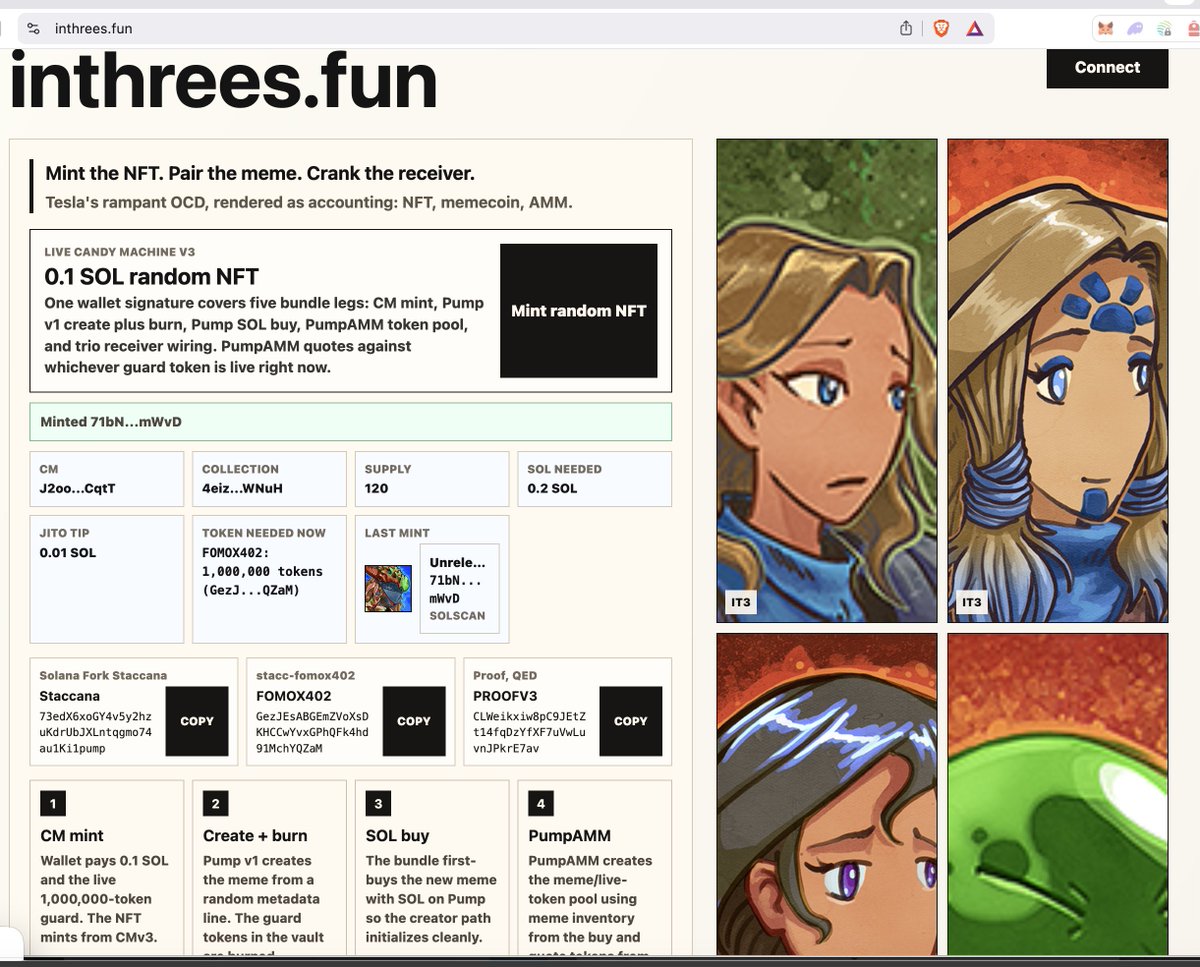The width and height of the screenshot is (1200, 967).
Task: Copy the Staccana token address
Action: tap(197, 721)
